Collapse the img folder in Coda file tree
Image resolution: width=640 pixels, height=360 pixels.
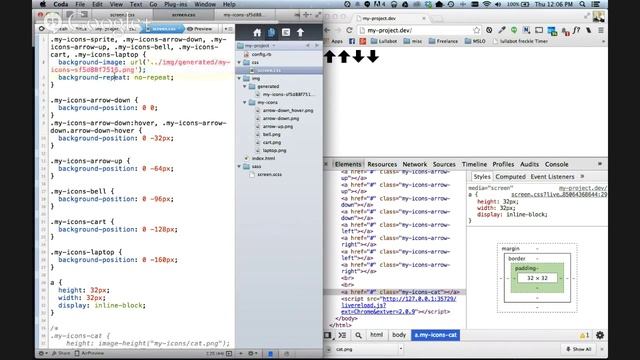(x=239, y=78)
